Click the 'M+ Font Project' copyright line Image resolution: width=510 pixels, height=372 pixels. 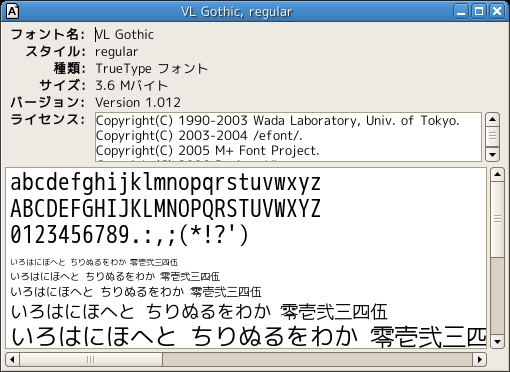208,151
